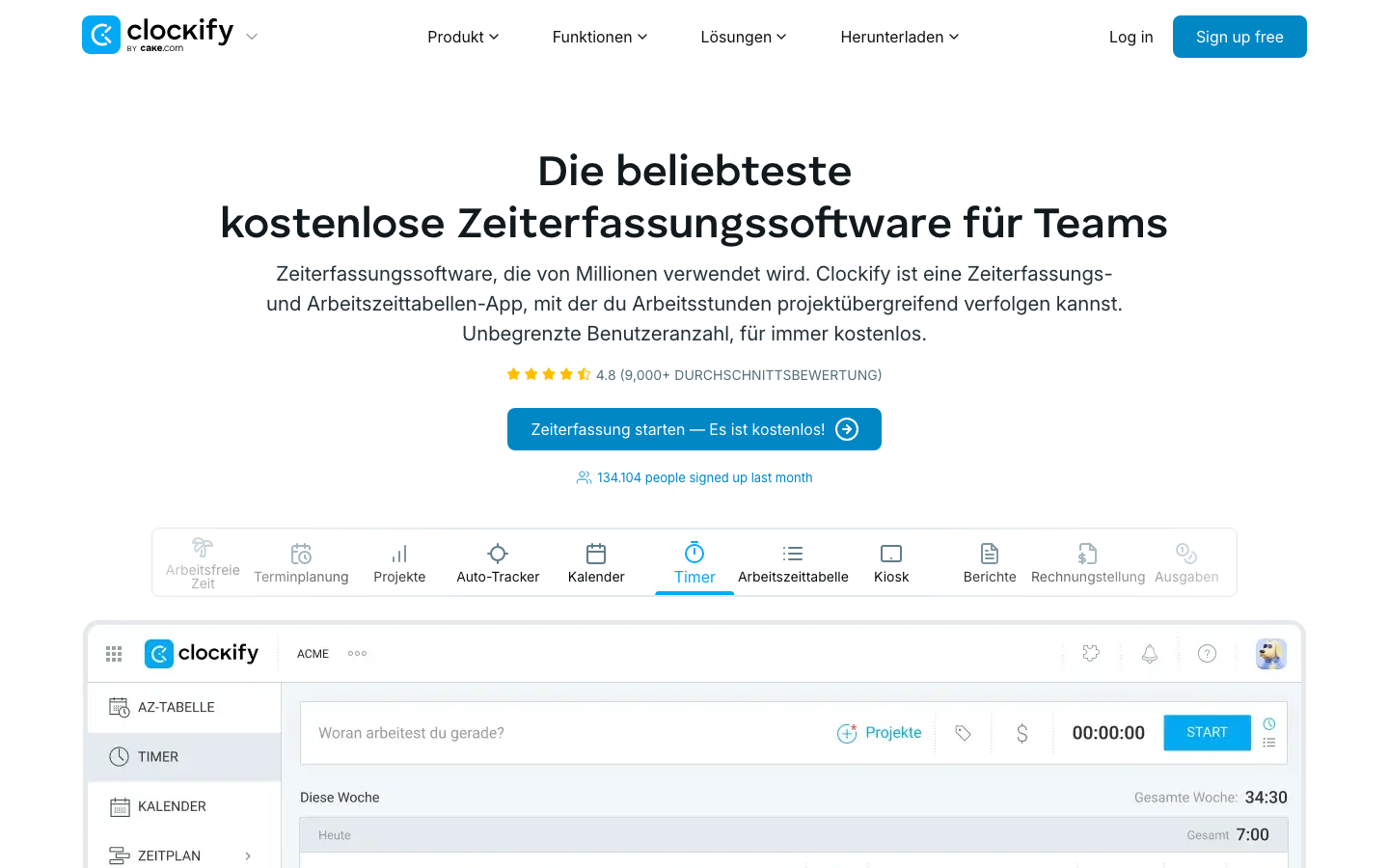The image size is (1389, 868).
Task: Click the Sign up free button
Action: point(1239,37)
